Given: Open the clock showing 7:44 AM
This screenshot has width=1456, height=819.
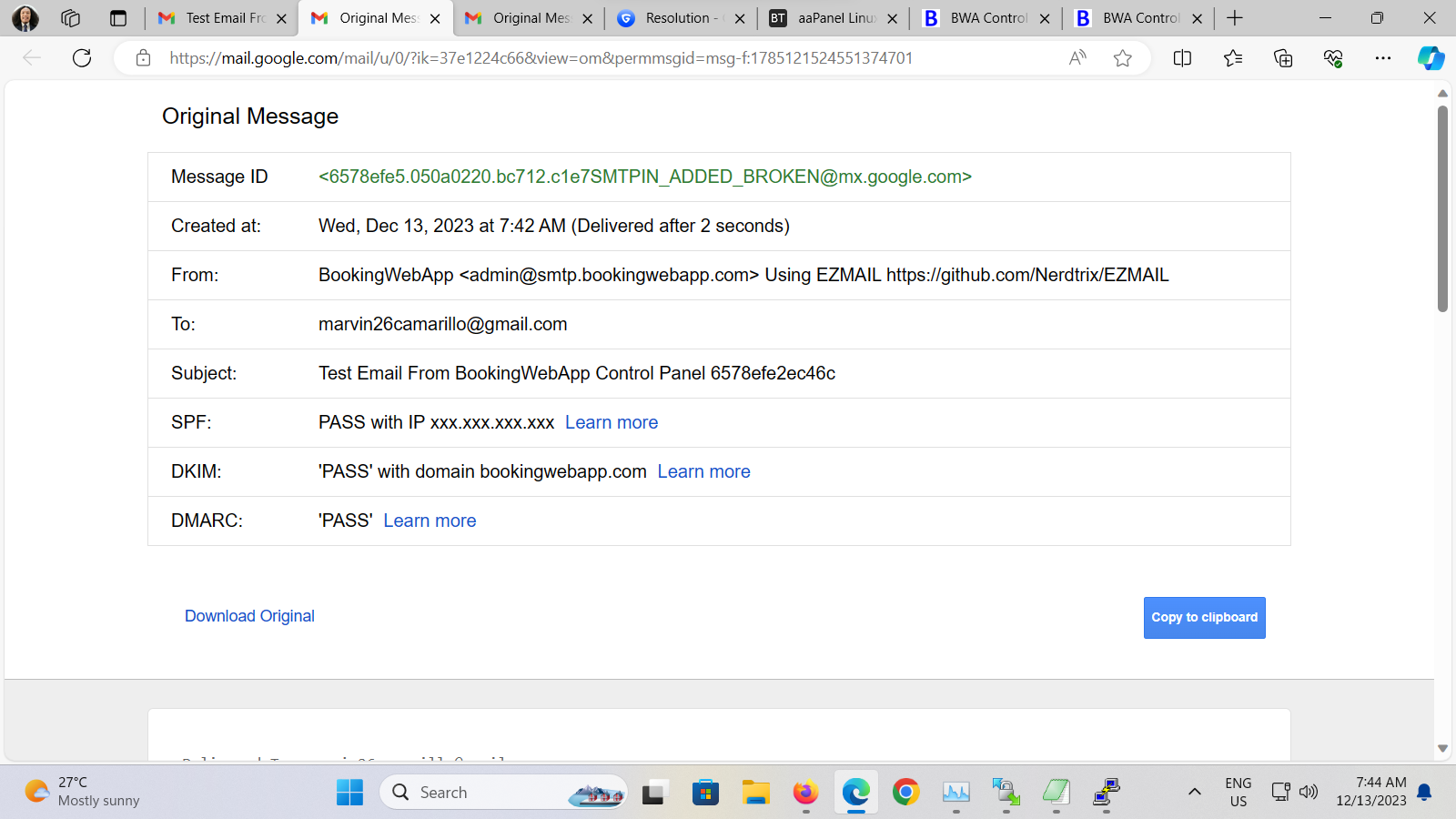Looking at the screenshot, I should (1371, 792).
